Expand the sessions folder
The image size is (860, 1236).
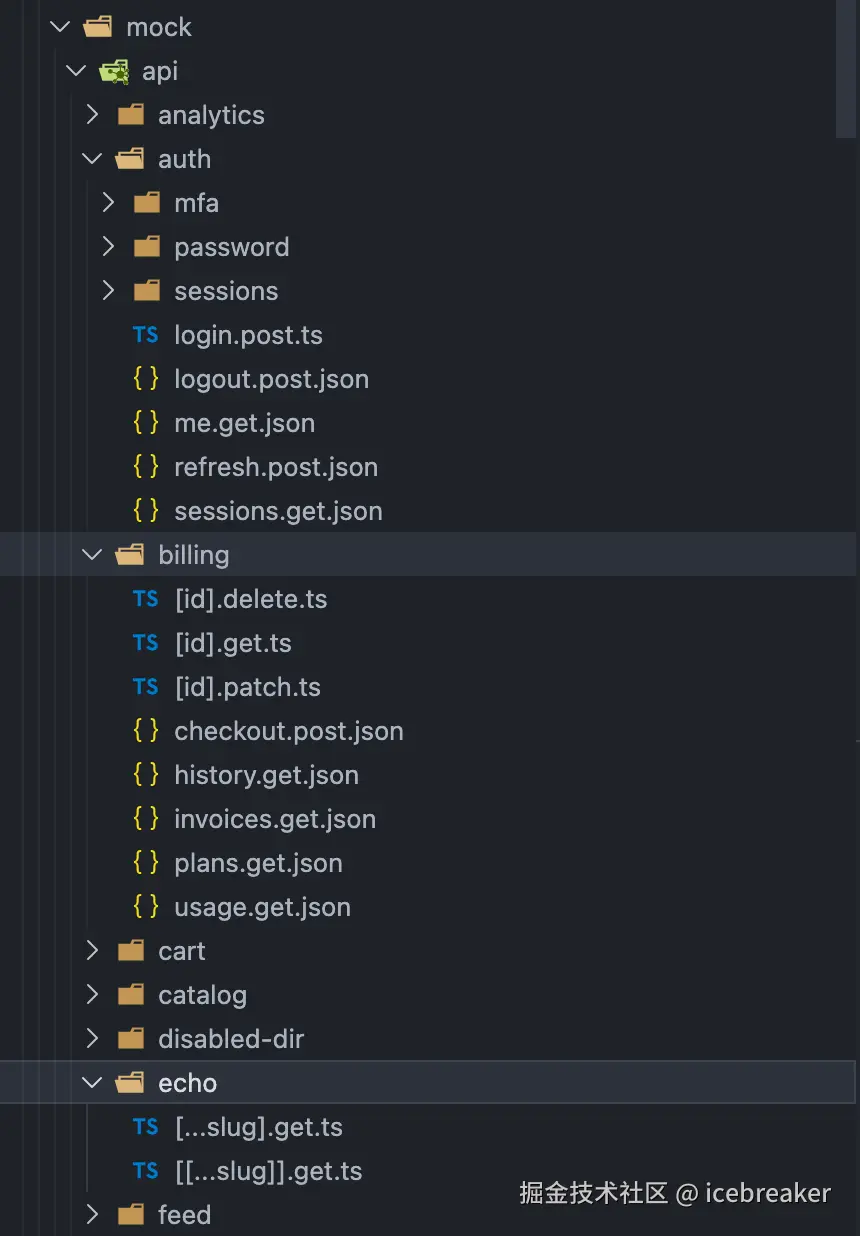coord(108,291)
